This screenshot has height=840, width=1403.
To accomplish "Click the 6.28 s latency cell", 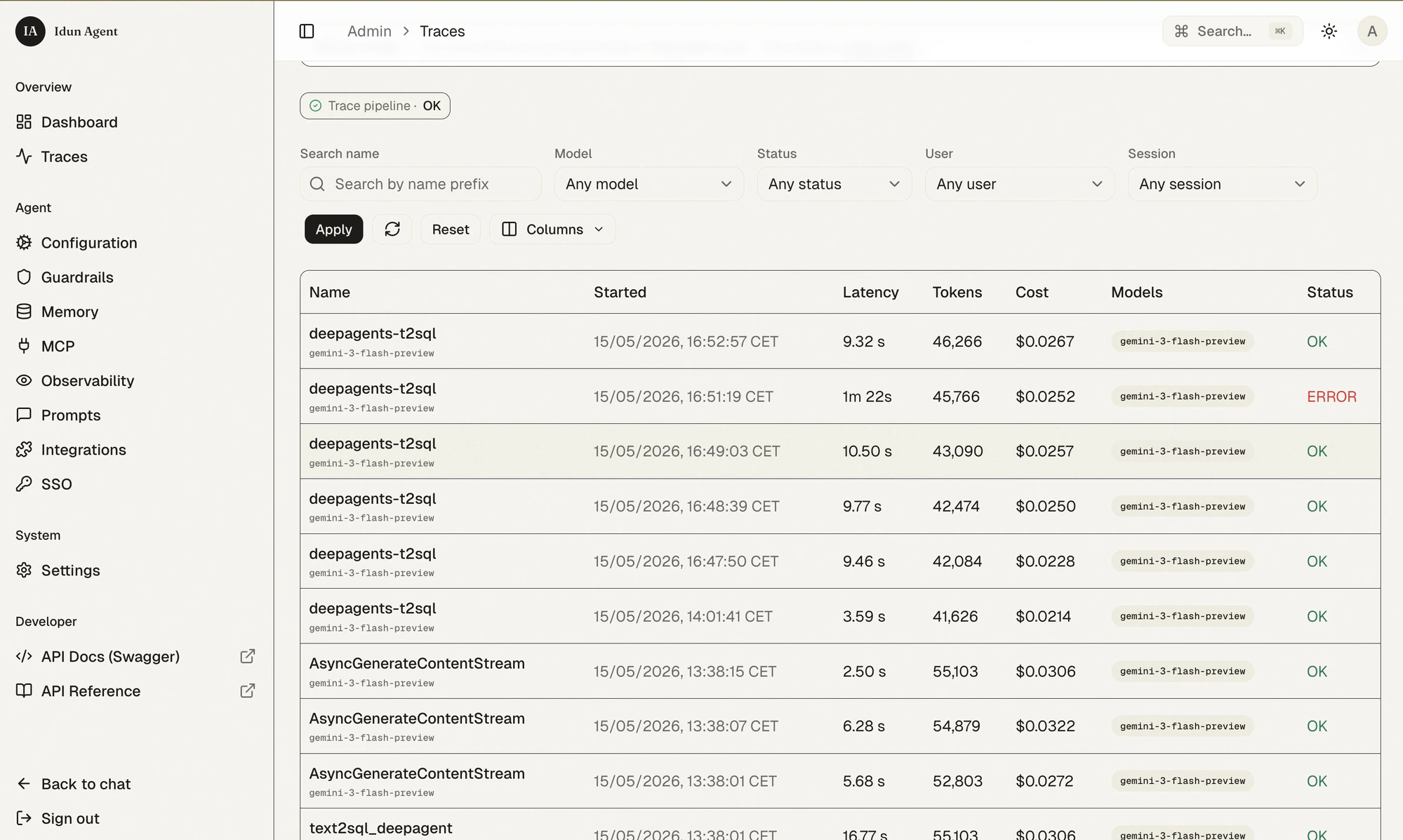I will pyautogui.click(x=863, y=726).
